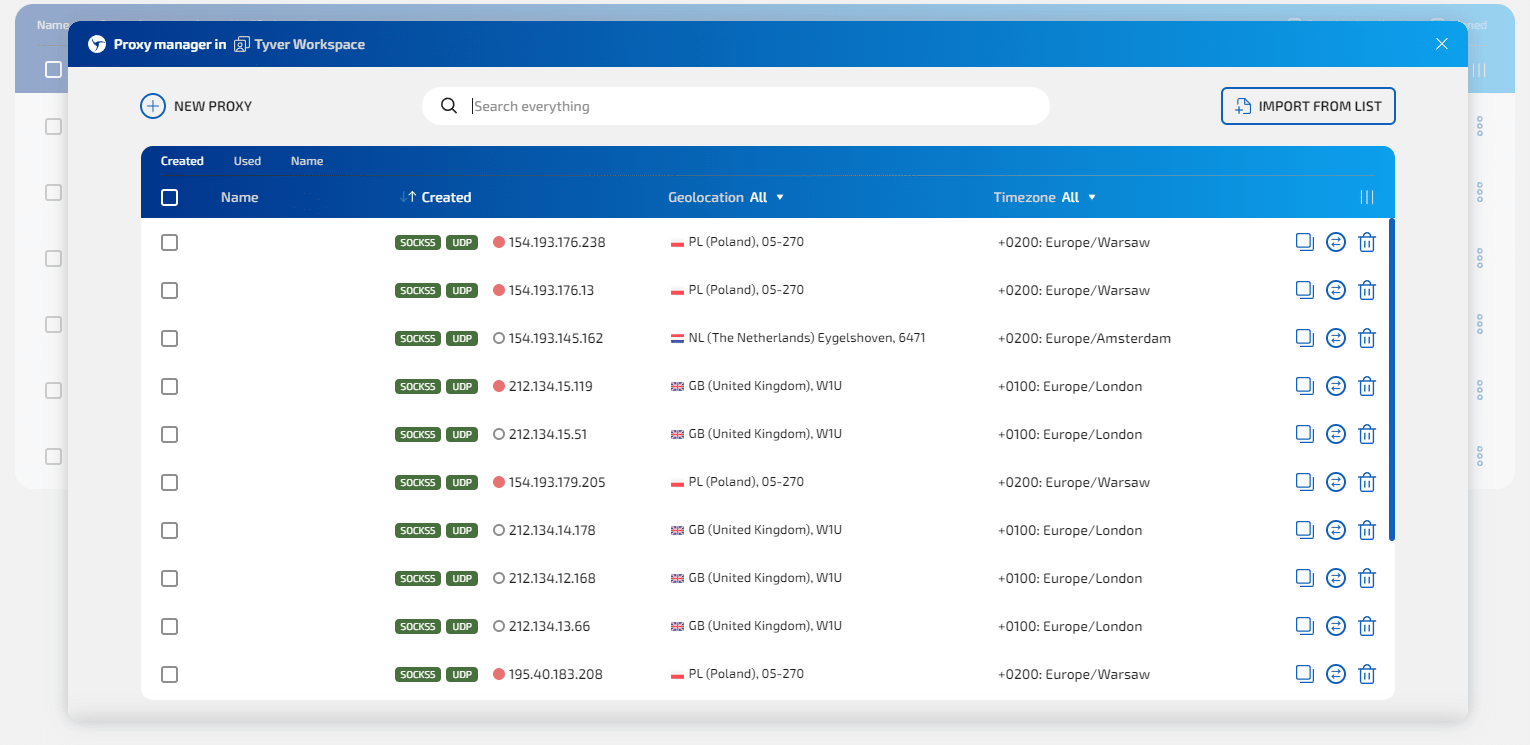The height and width of the screenshot is (745, 1530).
Task: Switch to the Created sort tab
Action: click(x=182, y=161)
